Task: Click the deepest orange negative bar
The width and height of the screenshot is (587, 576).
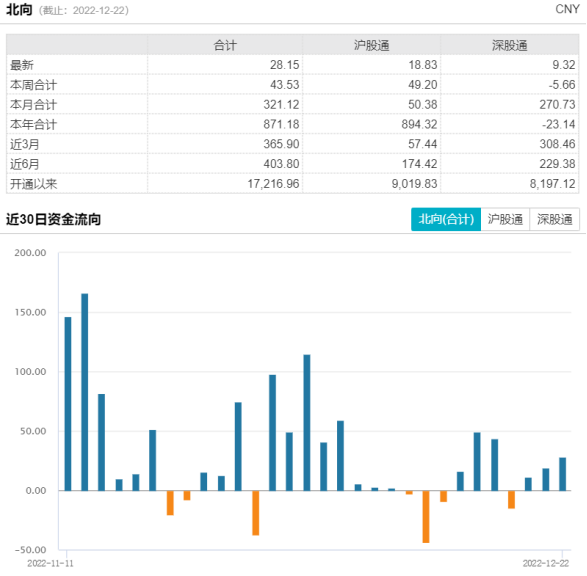Action: (x=426, y=516)
